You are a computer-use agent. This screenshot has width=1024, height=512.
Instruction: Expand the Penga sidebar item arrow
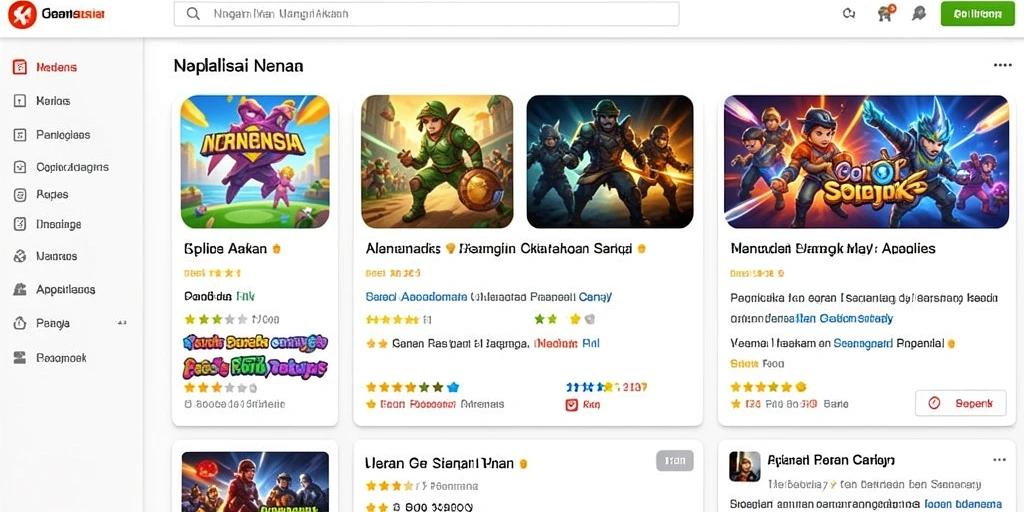tap(121, 323)
